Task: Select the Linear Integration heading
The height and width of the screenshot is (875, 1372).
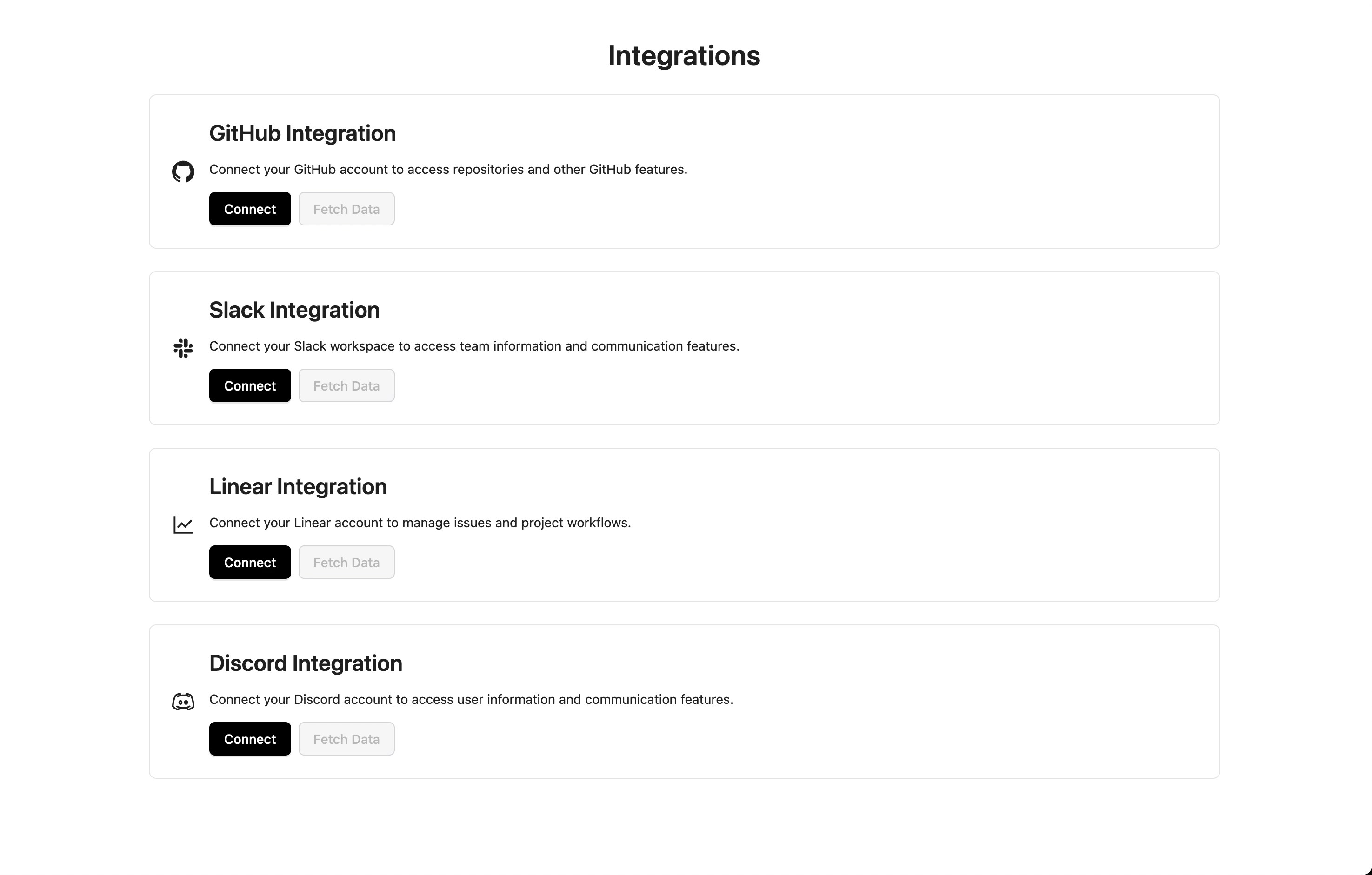Action: (298, 486)
